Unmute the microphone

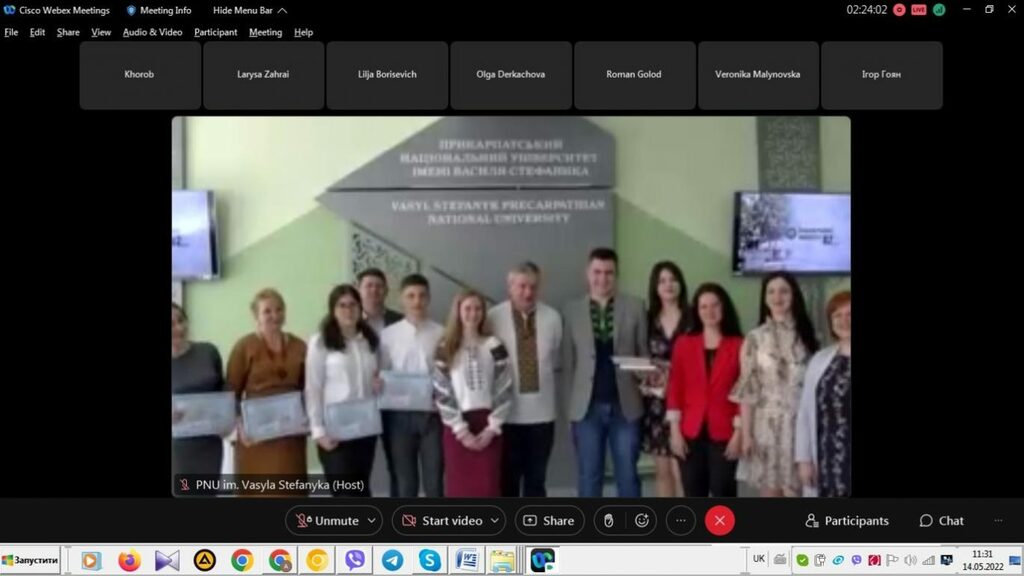325,520
